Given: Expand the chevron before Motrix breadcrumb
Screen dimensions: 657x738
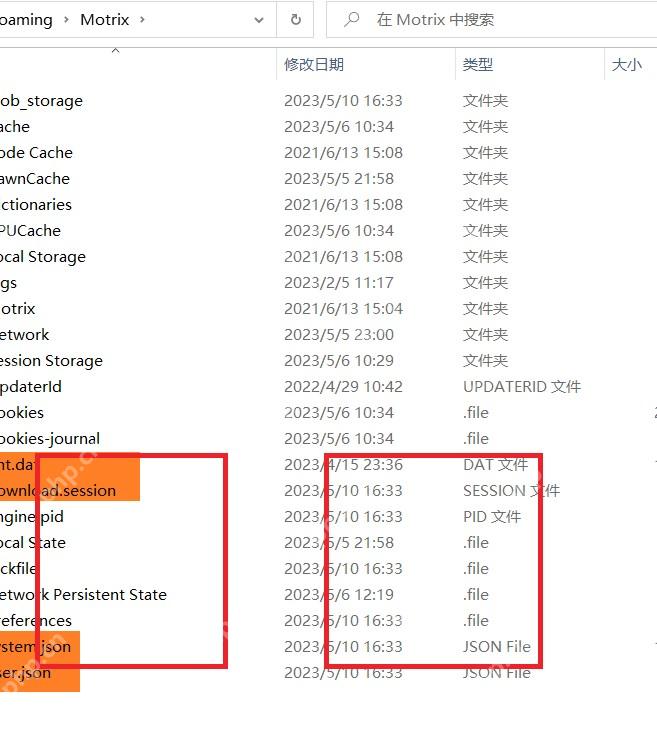Looking at the screenshot, I should (x=66, y=20).
